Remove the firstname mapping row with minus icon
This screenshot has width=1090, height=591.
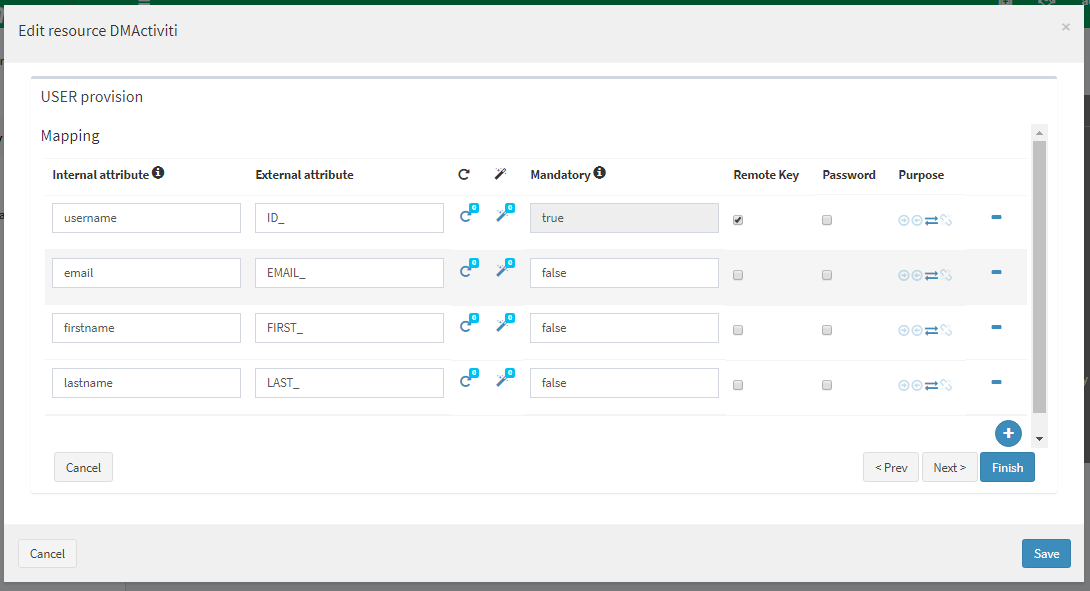pos(996,327)
